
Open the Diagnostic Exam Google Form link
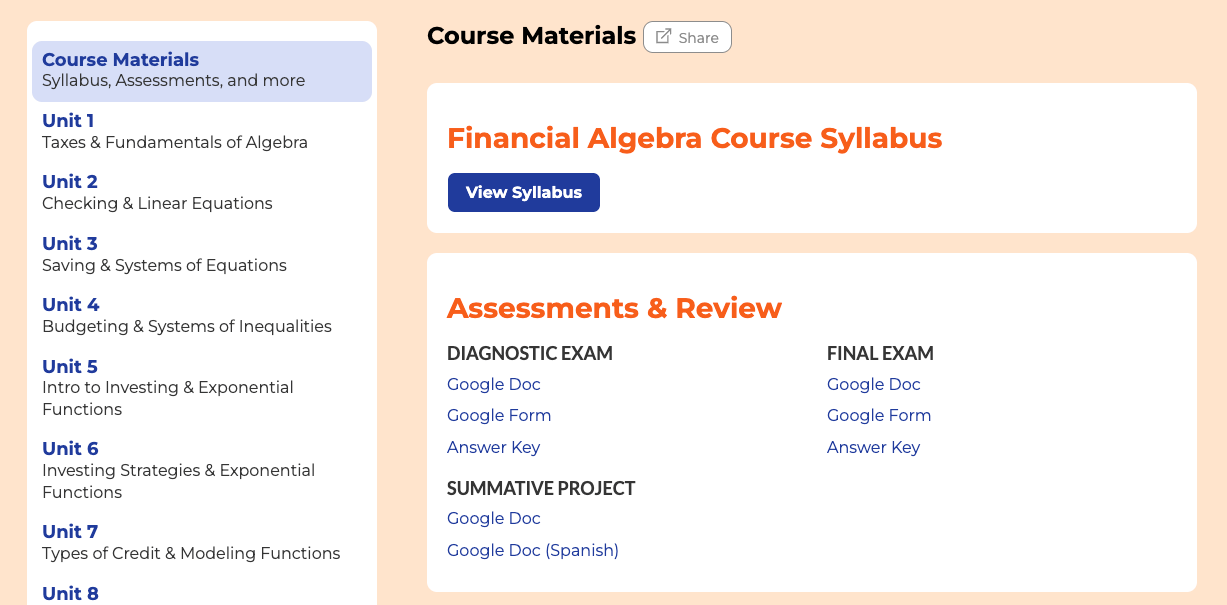(499, 415)
